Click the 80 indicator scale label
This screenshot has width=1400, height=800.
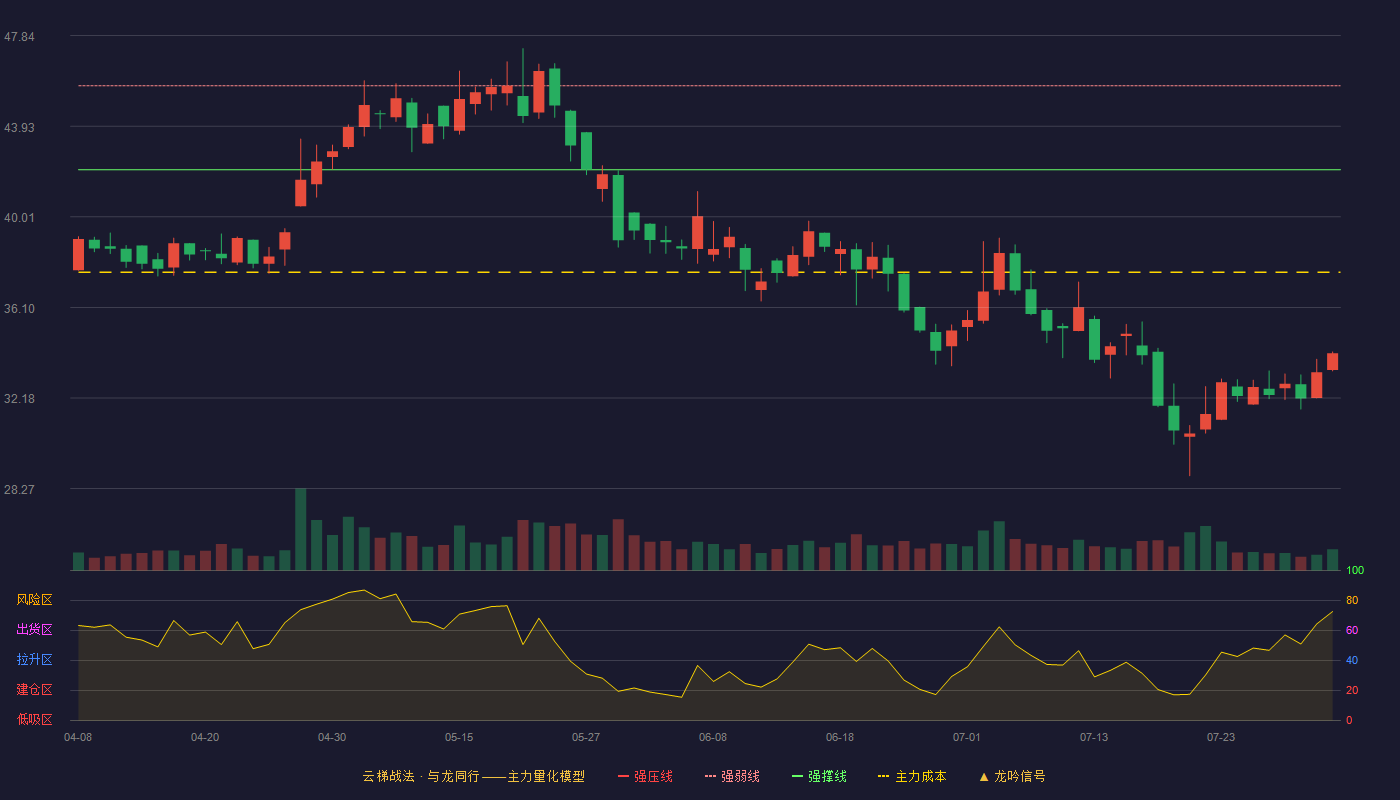point(1352,600)
